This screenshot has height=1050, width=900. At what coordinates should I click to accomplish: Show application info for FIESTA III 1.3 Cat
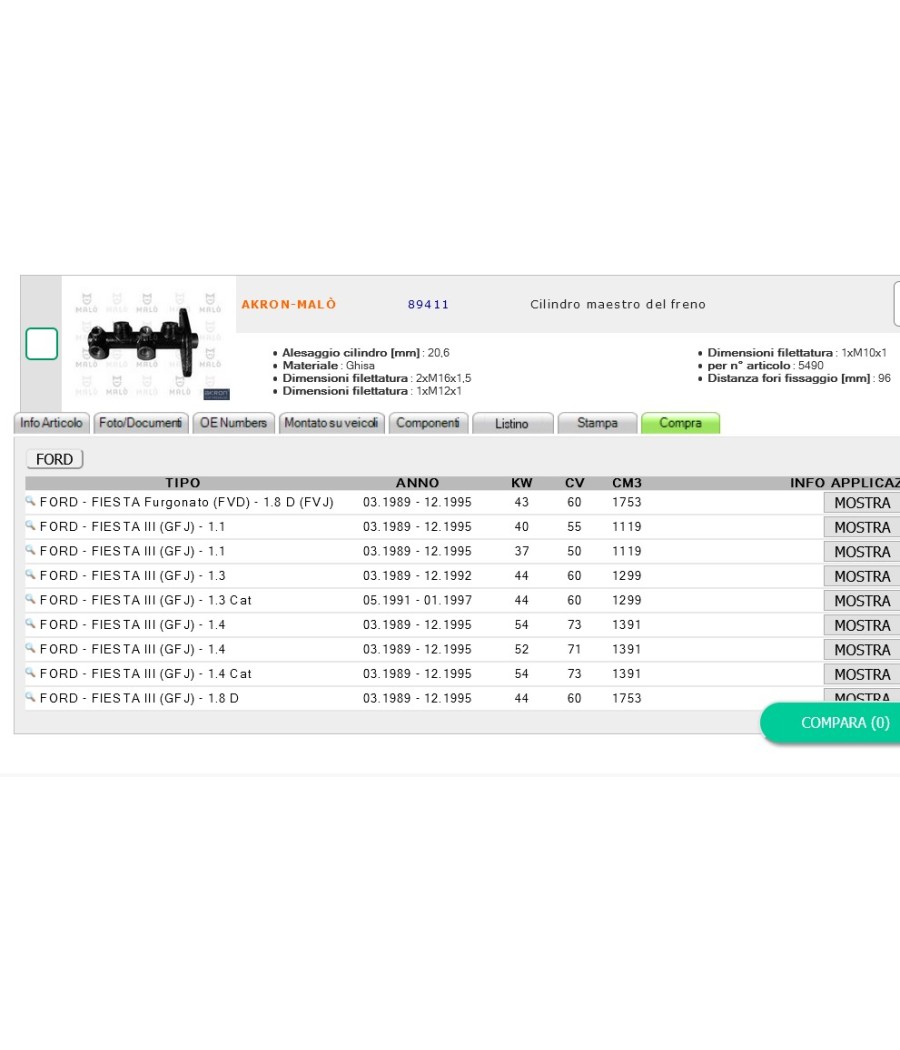(862, 601)
